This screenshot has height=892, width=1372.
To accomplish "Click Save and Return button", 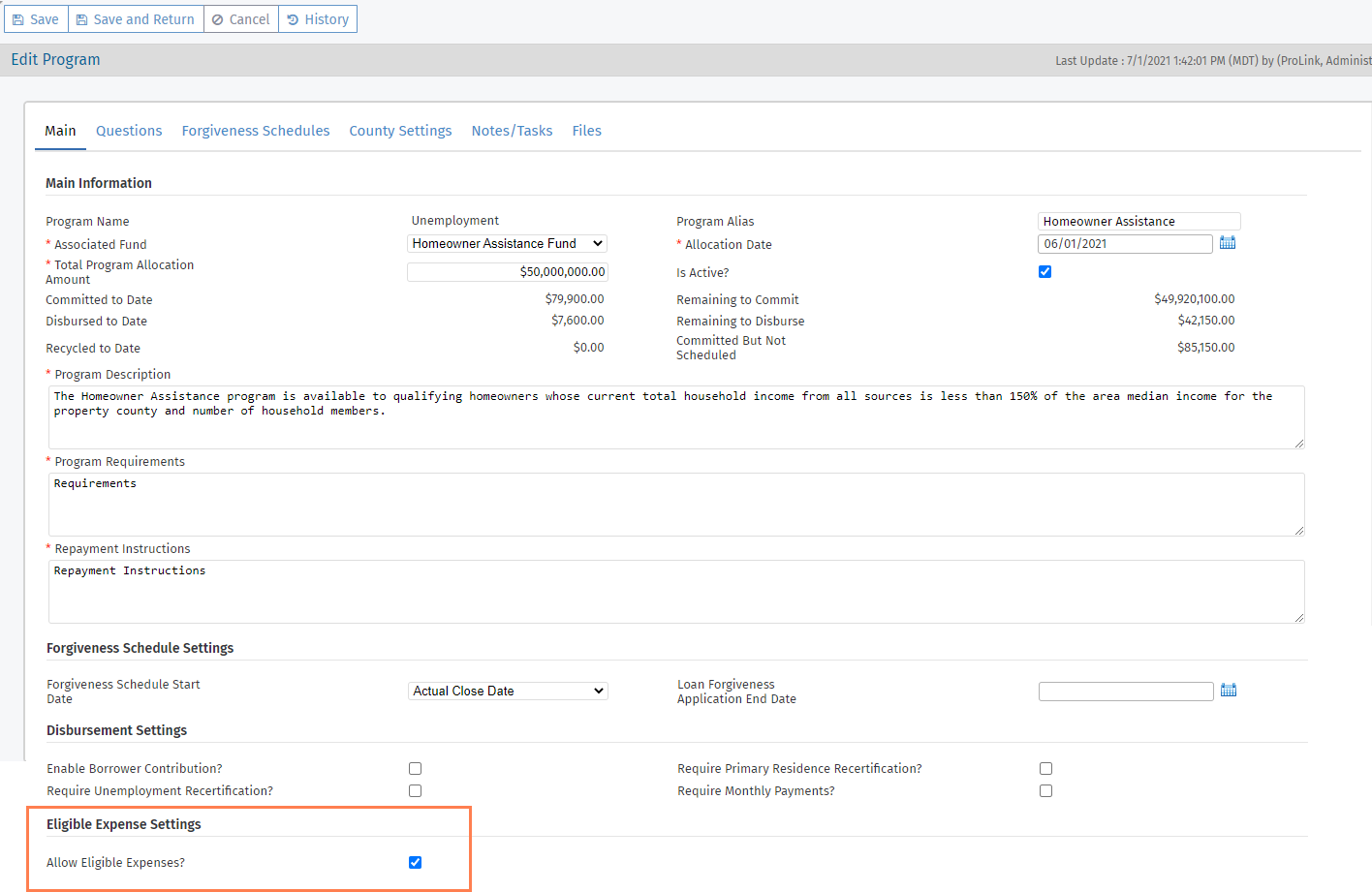I will coord(136,19).
